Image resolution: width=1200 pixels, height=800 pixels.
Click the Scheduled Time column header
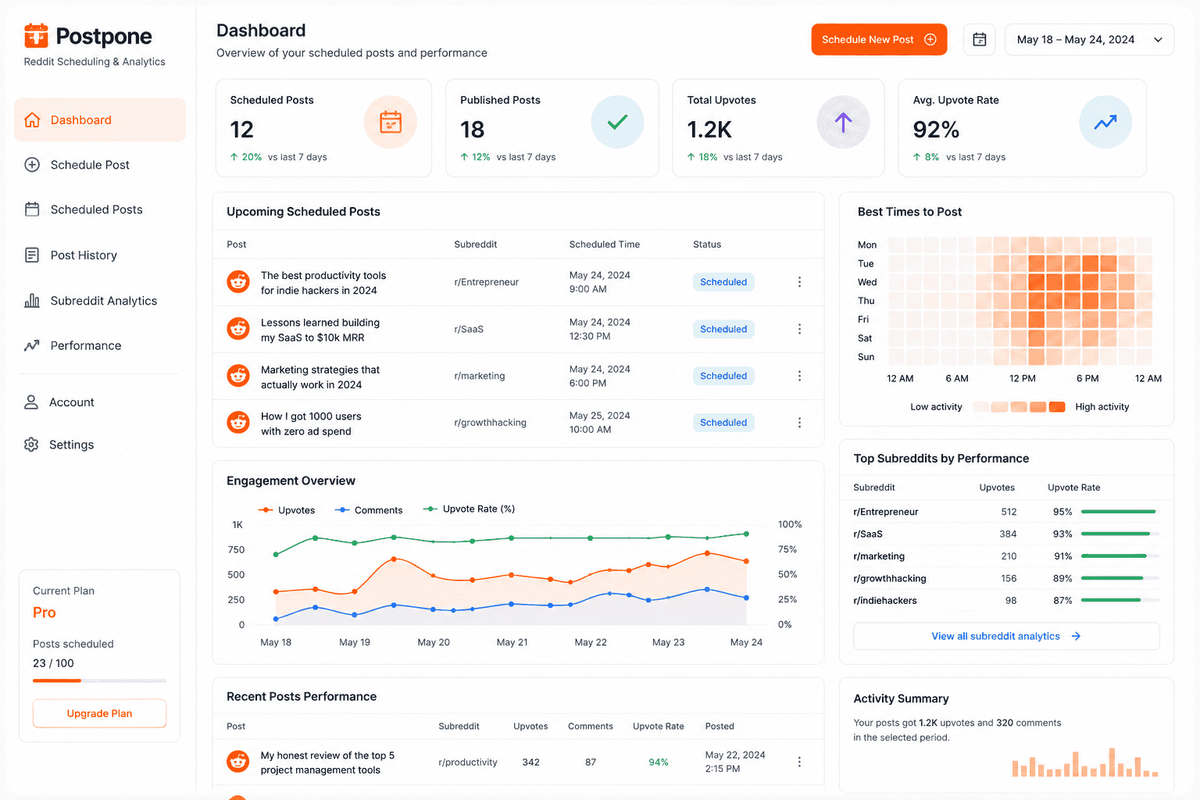click(604, 244)
